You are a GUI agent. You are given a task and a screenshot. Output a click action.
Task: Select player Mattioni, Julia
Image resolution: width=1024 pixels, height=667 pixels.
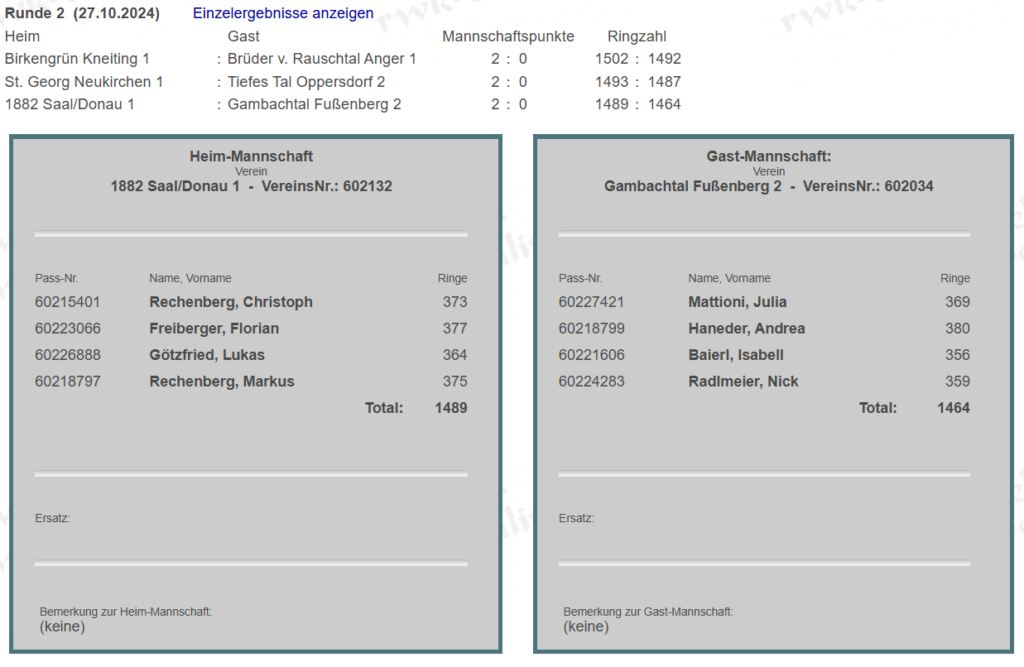[x=737, y=302]
